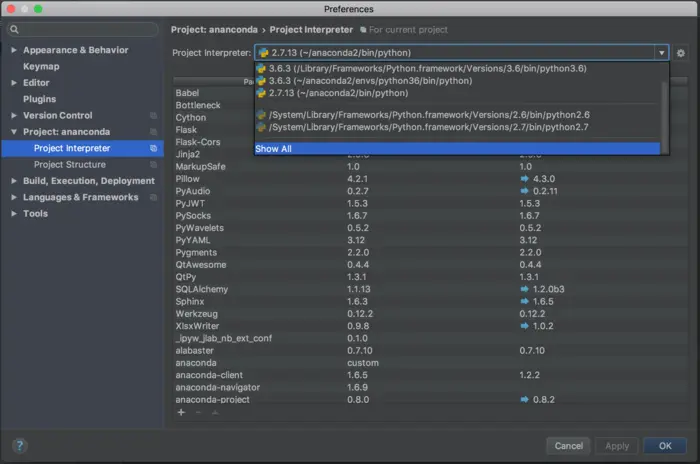Select 3.6.3 anaconda2 envs python36 interpreter

(458, 81)
